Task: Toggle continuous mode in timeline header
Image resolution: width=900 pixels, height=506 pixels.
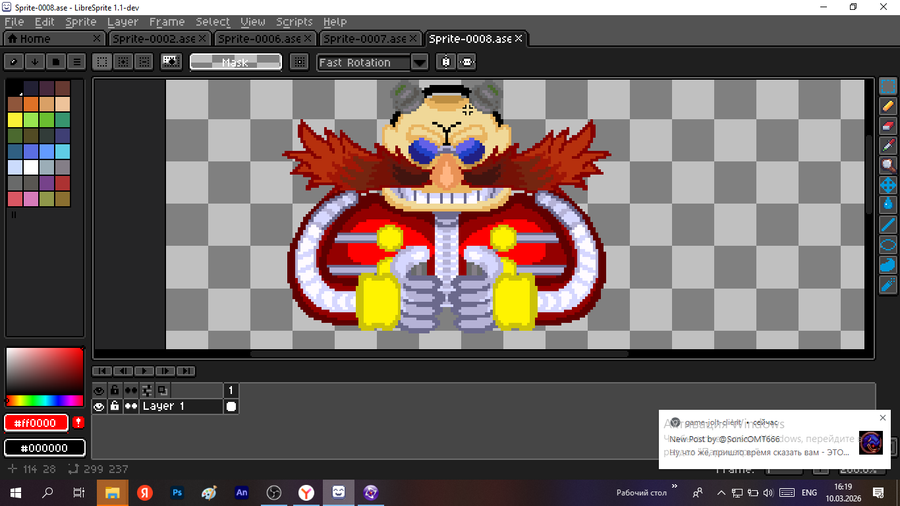Action: click(x=130, y=391)
